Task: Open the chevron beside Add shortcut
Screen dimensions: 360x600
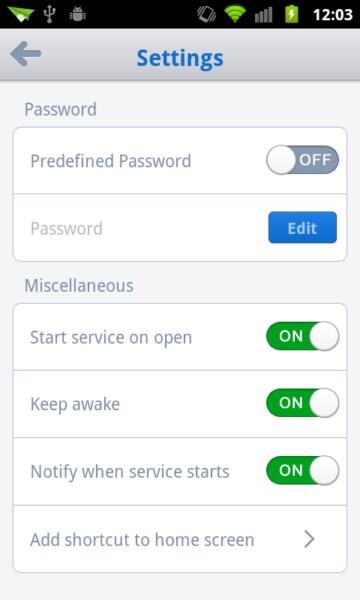Action: tap(309, 539)
